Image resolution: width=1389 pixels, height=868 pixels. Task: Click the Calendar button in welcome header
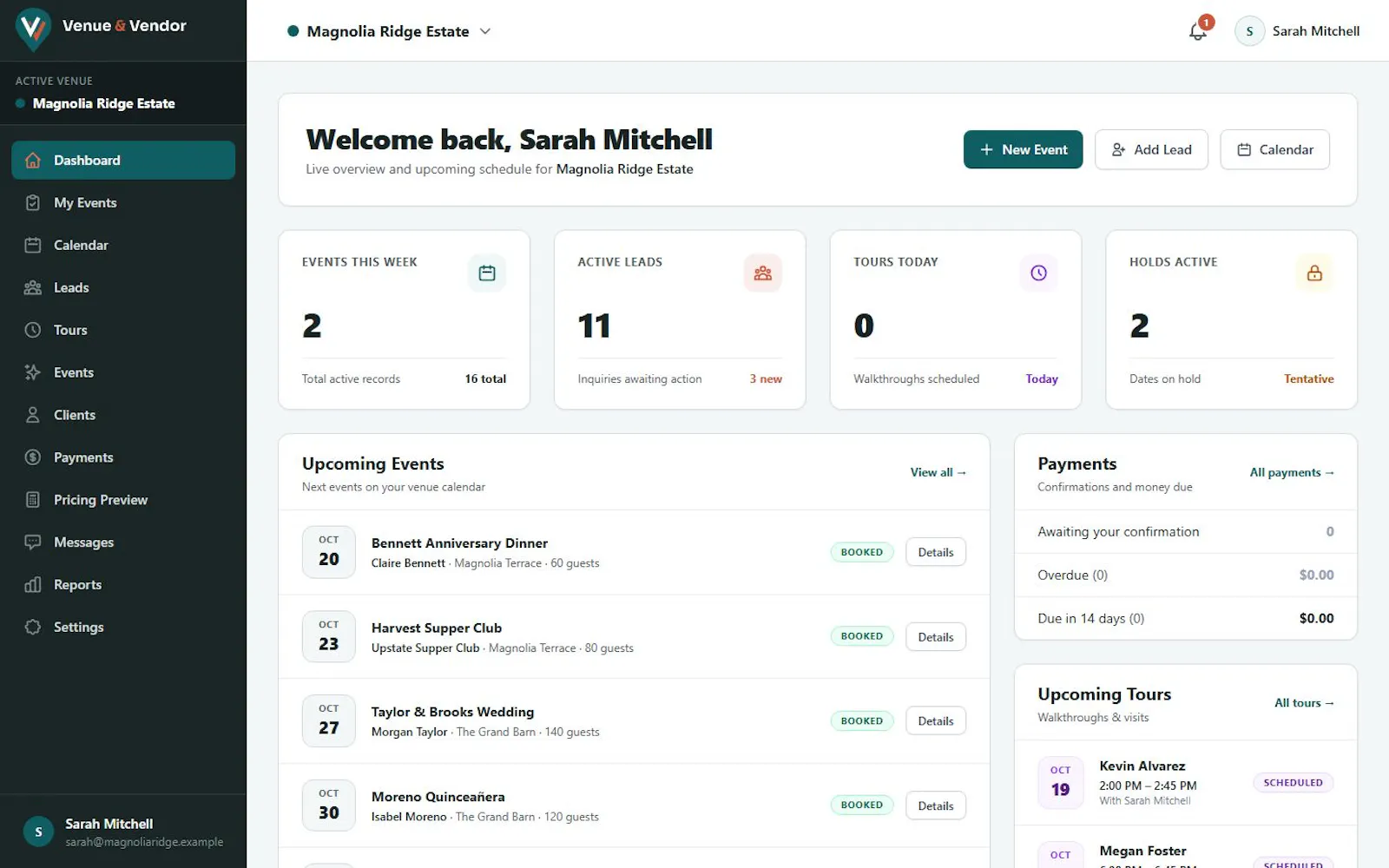click(1274, 149)
